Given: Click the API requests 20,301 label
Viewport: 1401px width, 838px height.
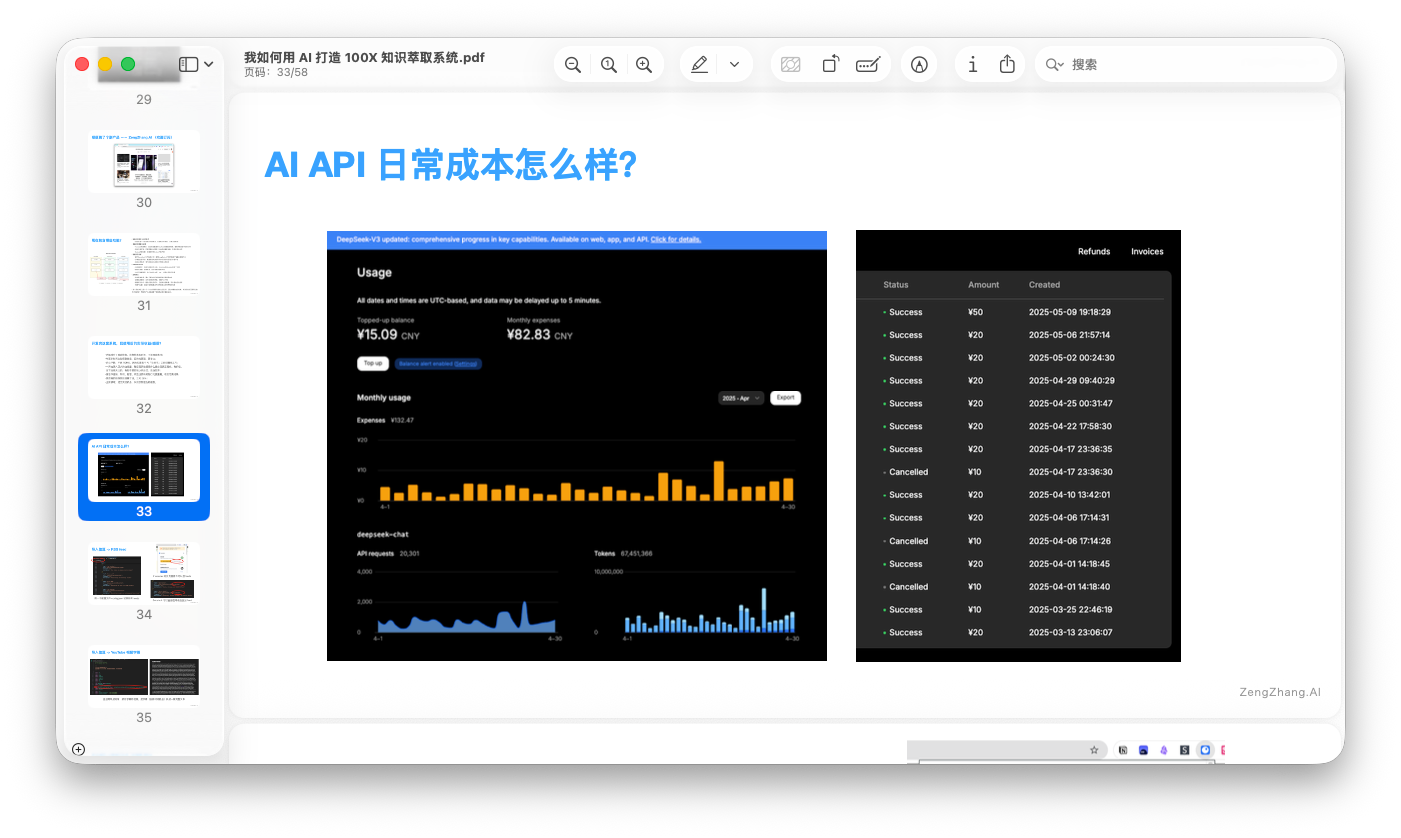Looking at the screenshot, I should pos(388,552).
